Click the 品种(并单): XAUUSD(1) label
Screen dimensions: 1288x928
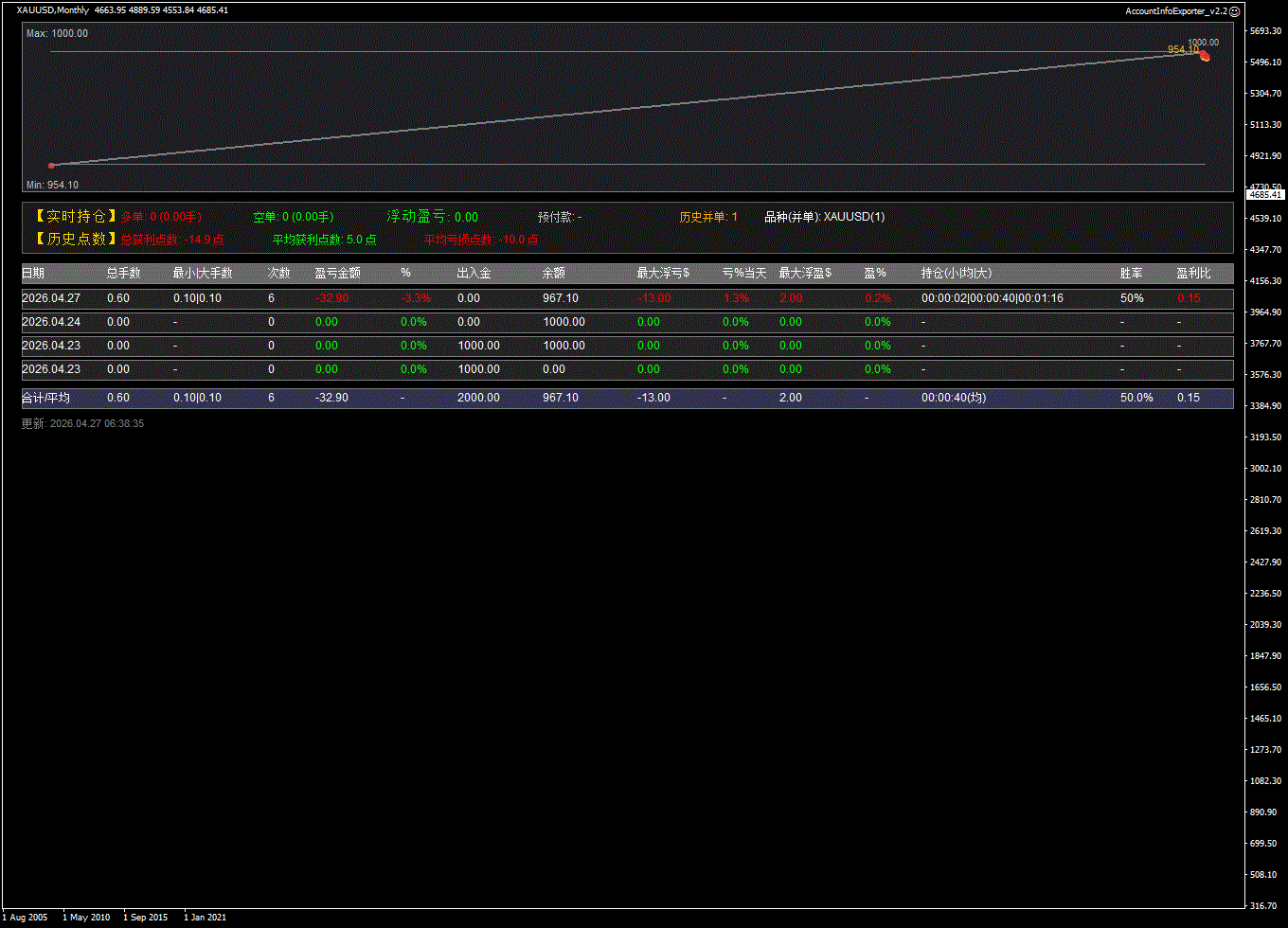click(x=824, y=217)
